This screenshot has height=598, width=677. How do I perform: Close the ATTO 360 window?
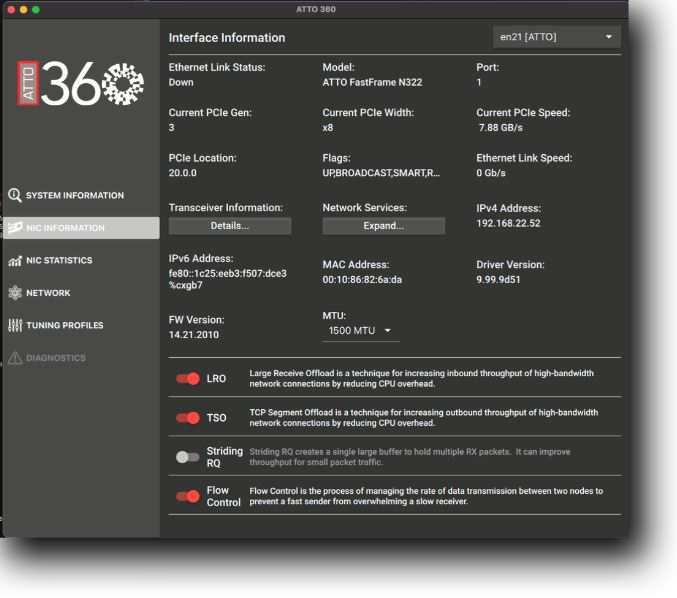pos(12,9)
